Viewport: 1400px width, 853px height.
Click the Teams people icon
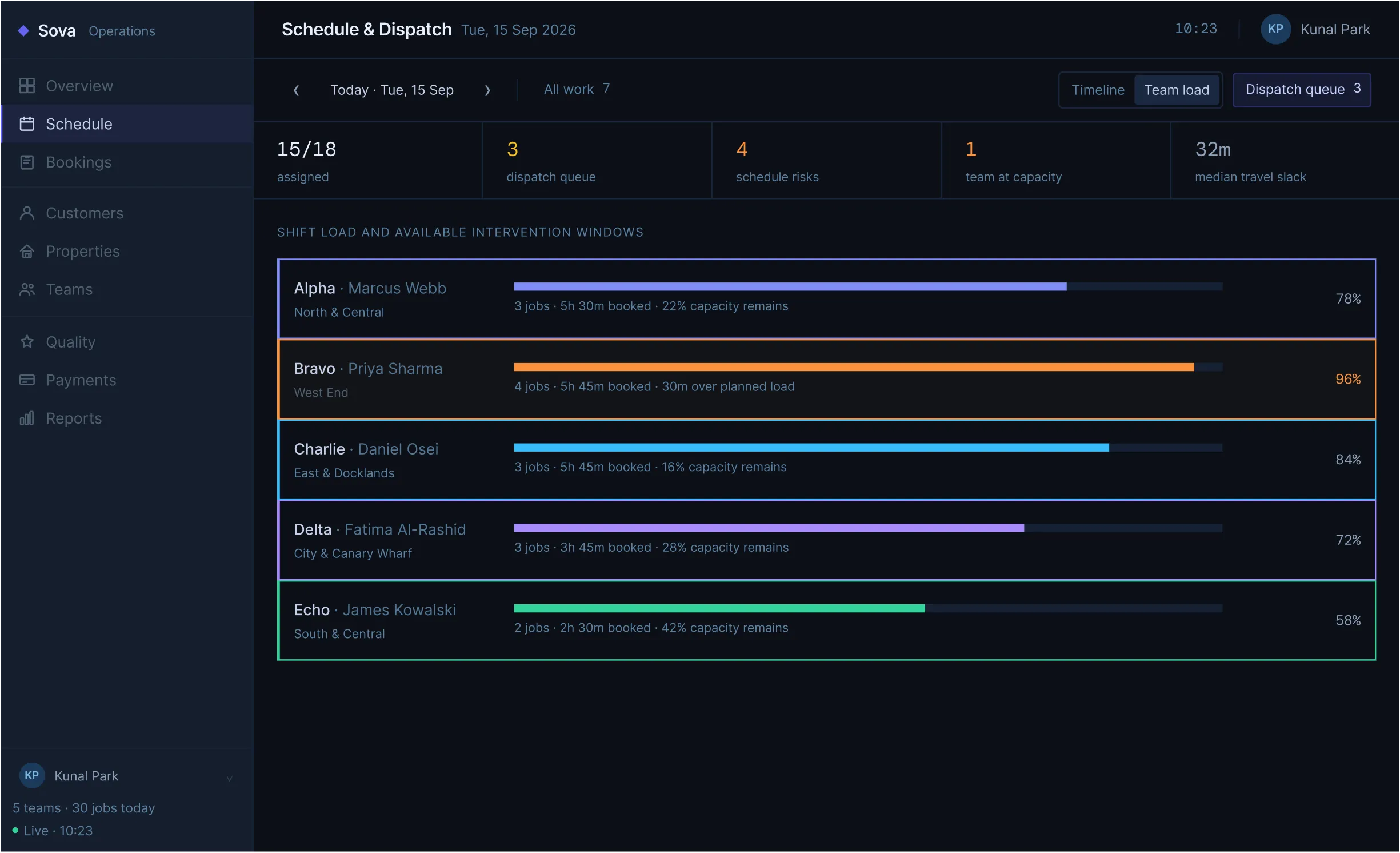[27, 290]
